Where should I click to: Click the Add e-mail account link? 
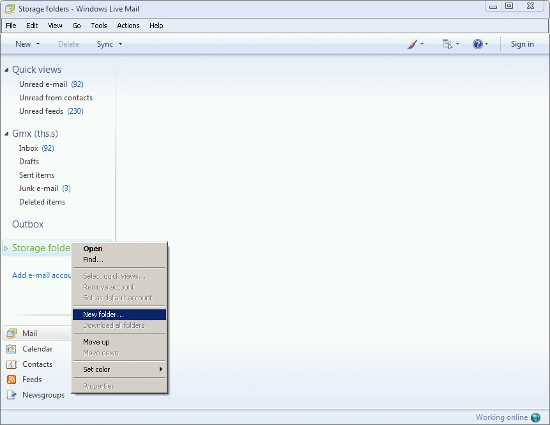pos(41,275)
